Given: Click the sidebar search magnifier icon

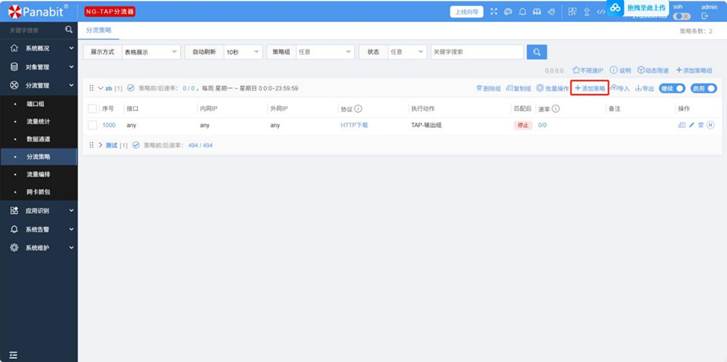Looking at the screenshot, I should coord(69,30).
